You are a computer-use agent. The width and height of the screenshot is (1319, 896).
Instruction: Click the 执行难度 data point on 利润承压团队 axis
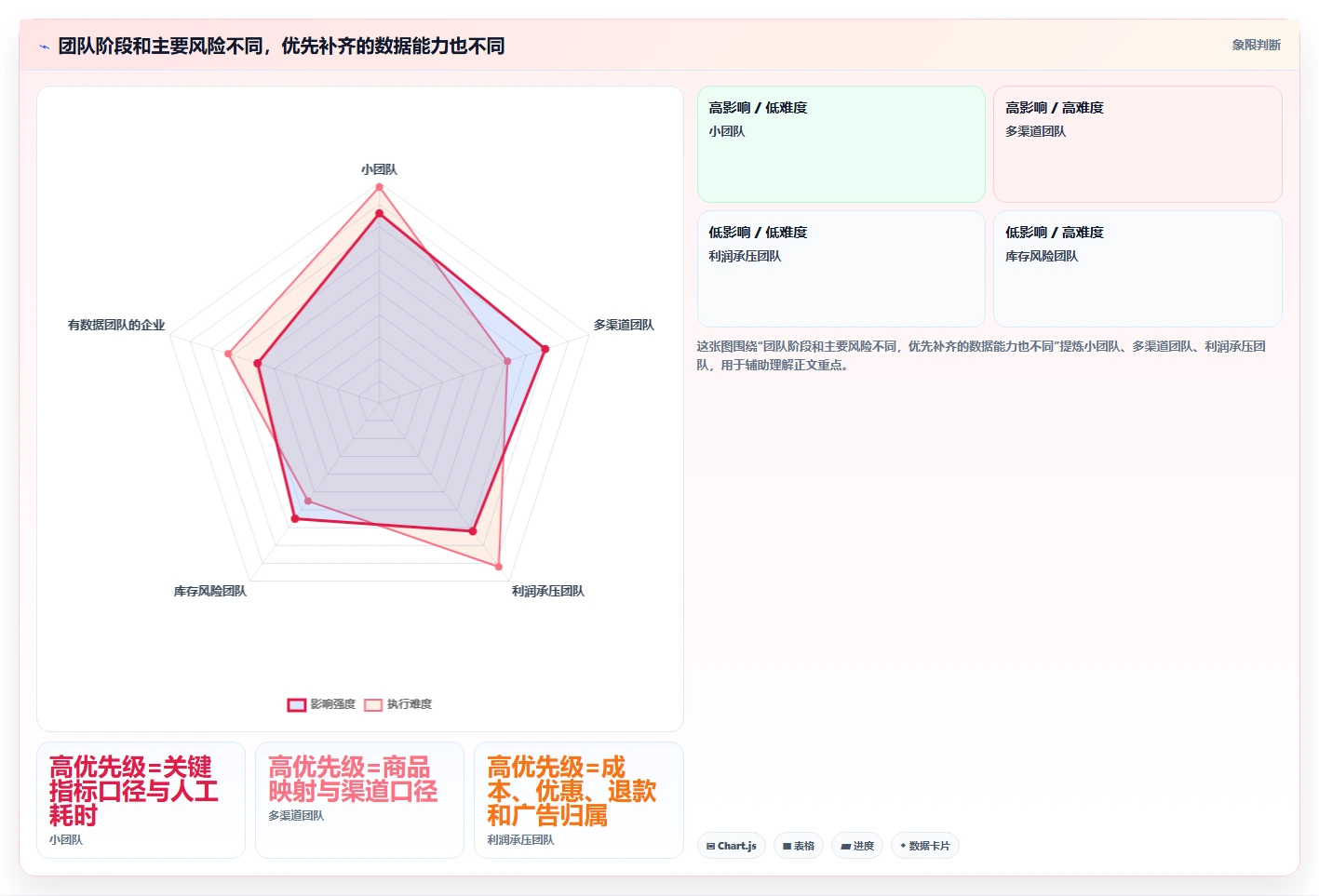(x=499, y=567)
